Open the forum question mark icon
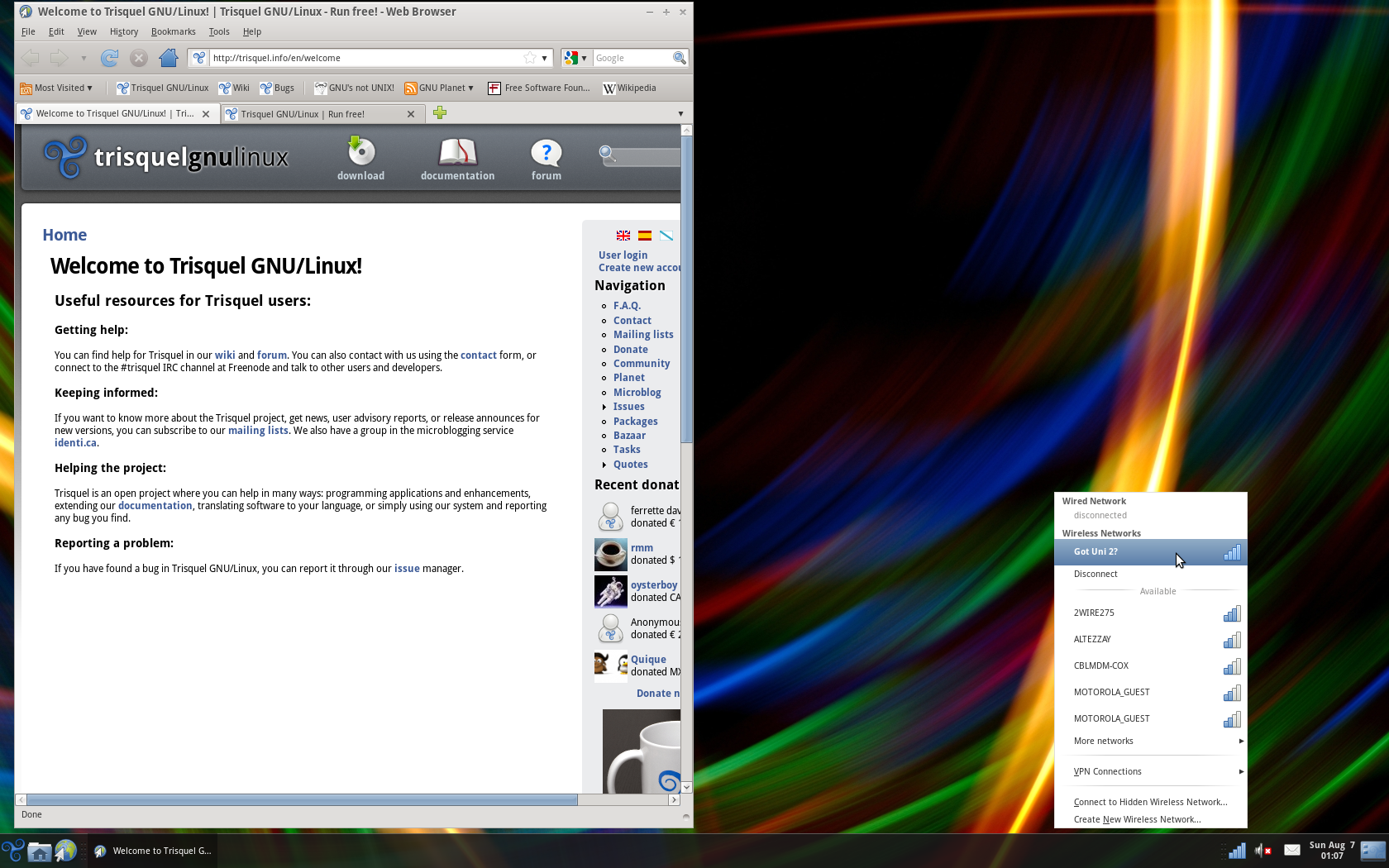The width and height of the screenshot is (1389, 868). [x=546, y=152]
